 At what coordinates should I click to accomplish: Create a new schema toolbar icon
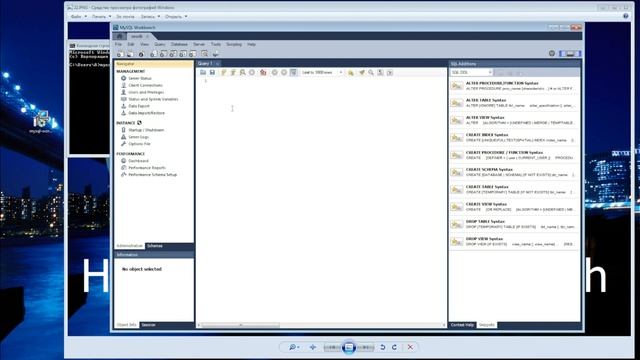click(x=153, y=54)
